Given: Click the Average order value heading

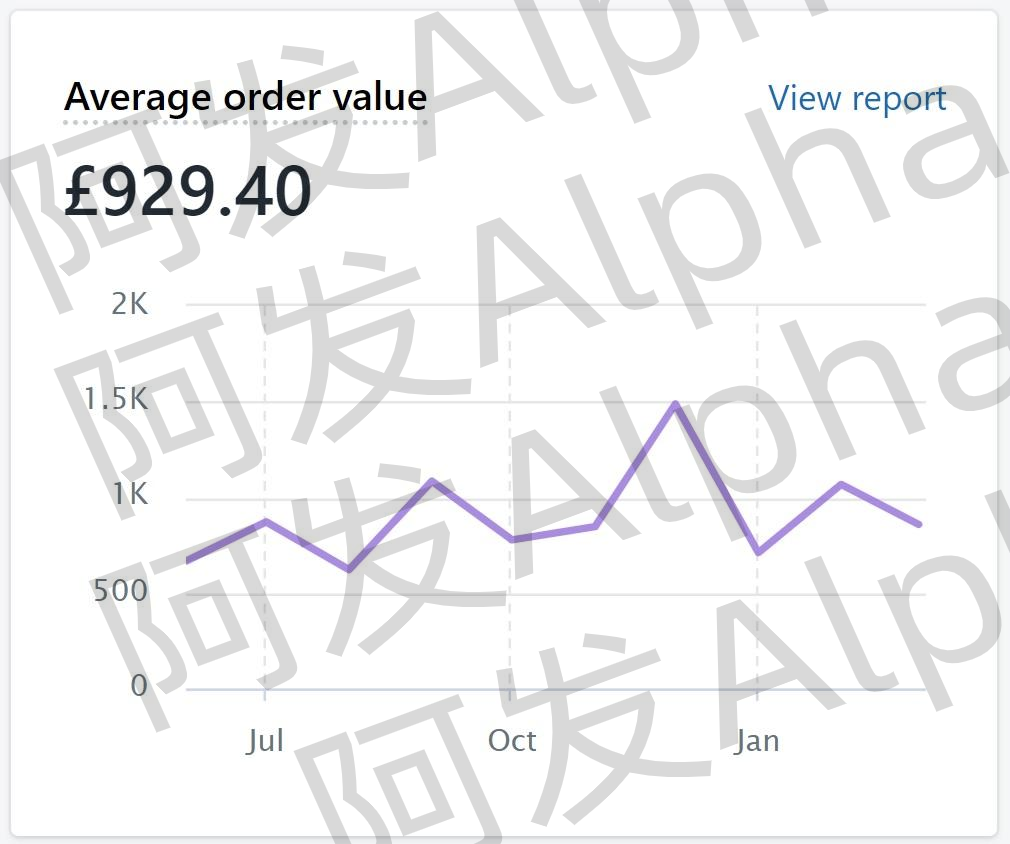Looking at the screenshot, I should point(245,97).
